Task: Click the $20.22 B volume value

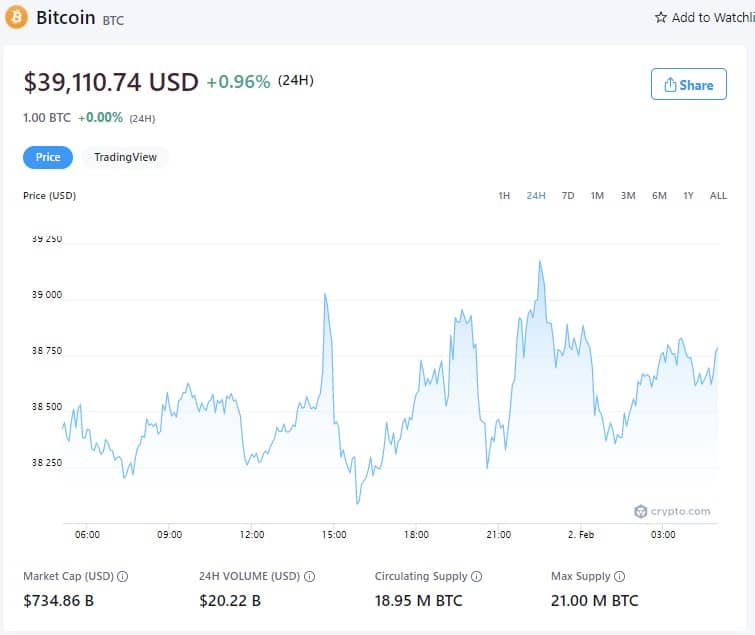Action: 230,601
